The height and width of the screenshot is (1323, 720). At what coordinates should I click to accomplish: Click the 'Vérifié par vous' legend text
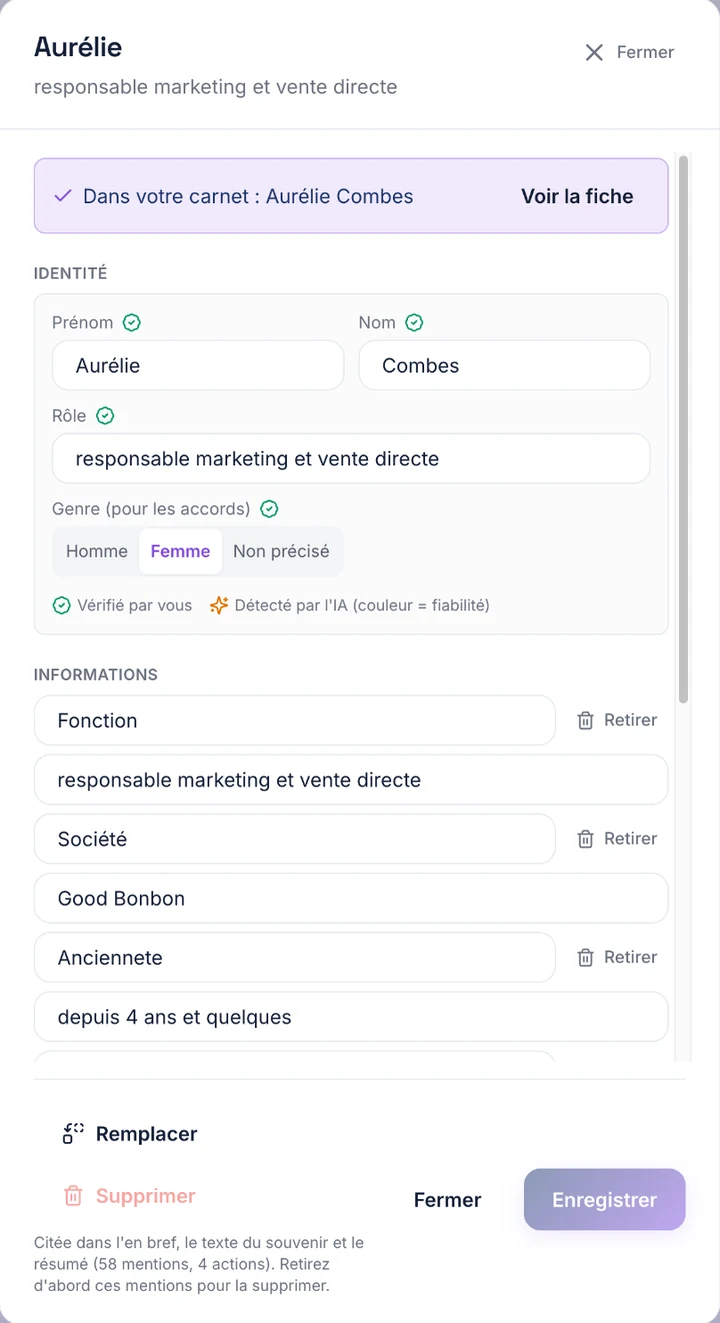tap(135, 605)
